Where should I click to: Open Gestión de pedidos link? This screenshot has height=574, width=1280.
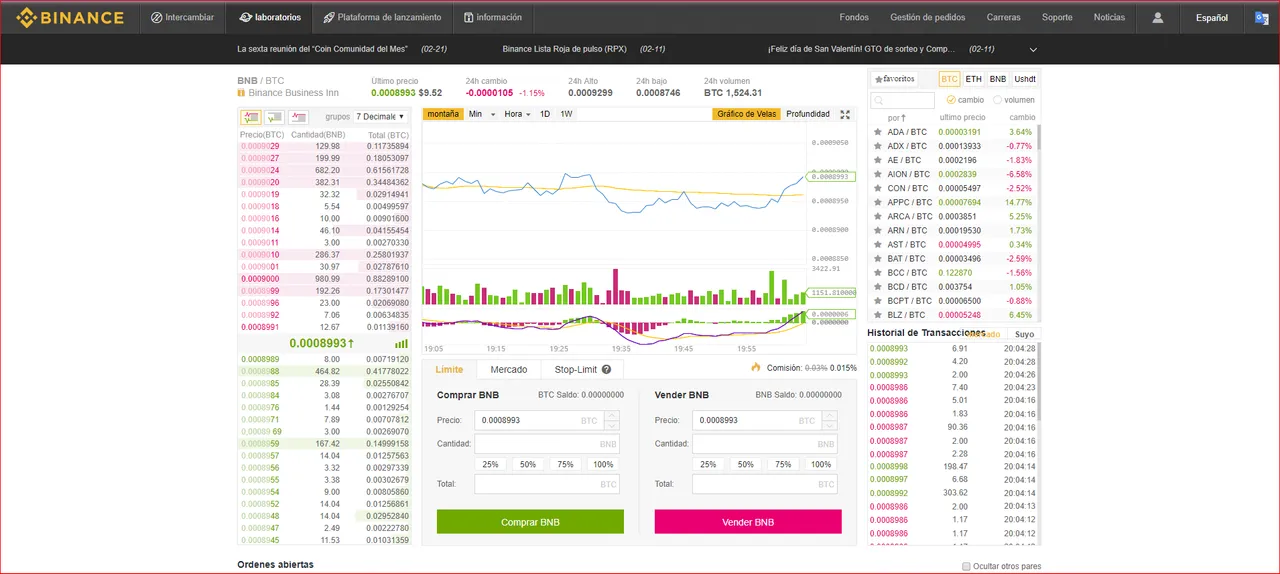point(928,17)
